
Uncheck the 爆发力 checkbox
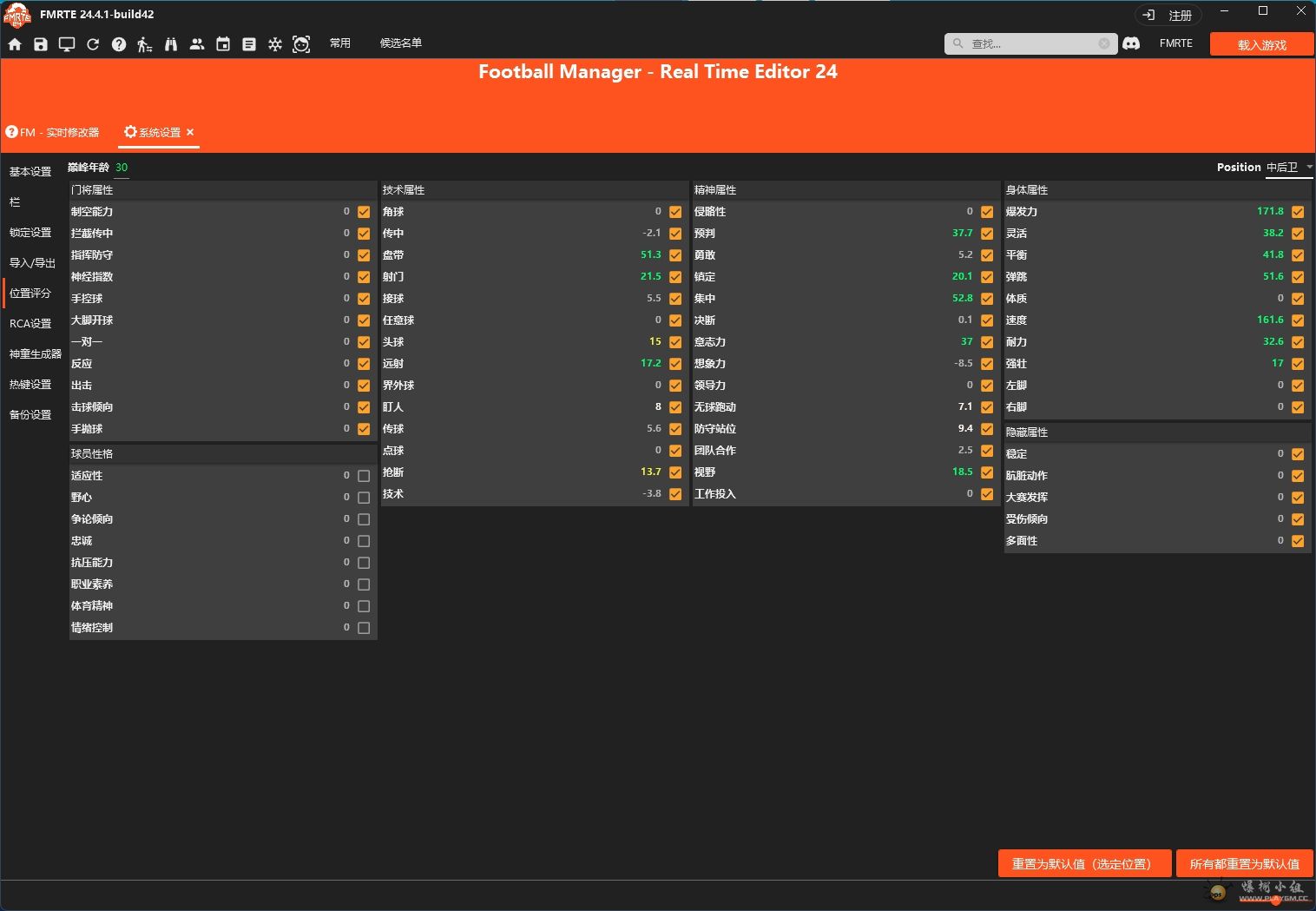pos(1298,212)
